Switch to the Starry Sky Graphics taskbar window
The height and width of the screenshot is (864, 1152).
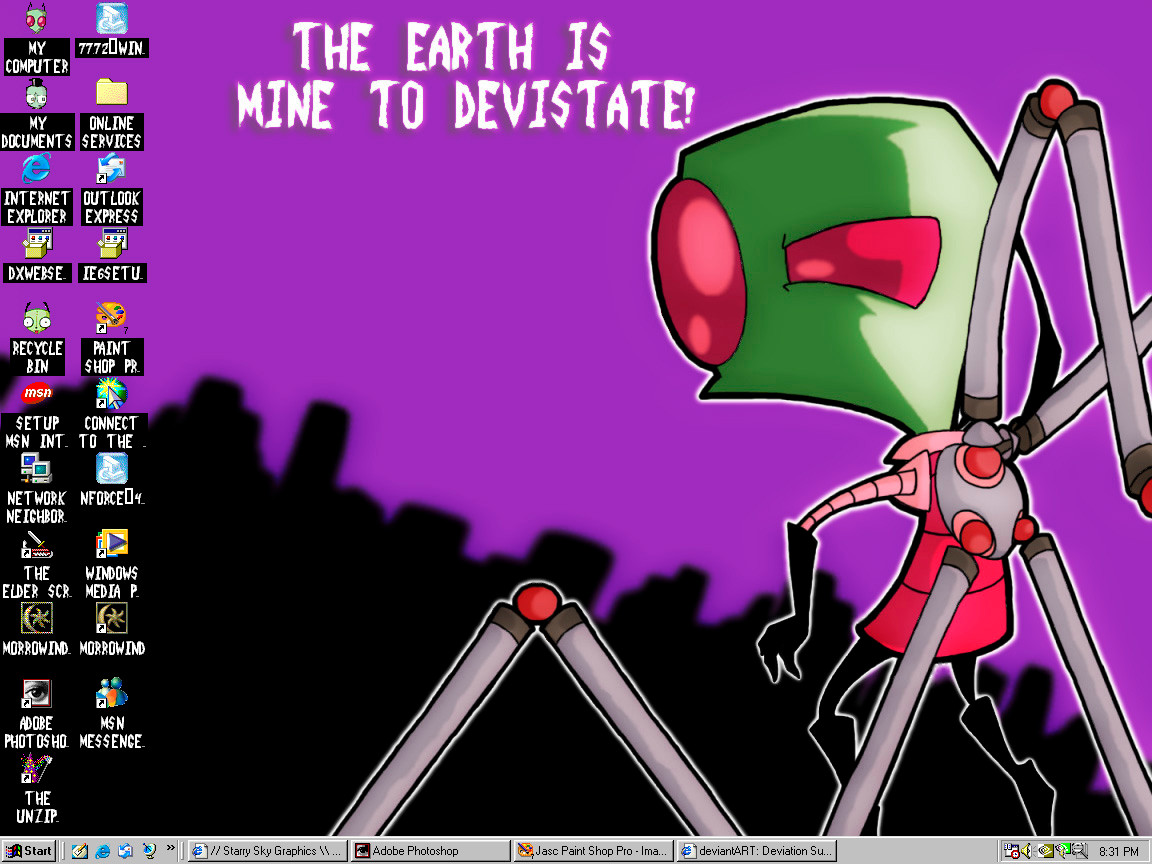pos(267,851)
